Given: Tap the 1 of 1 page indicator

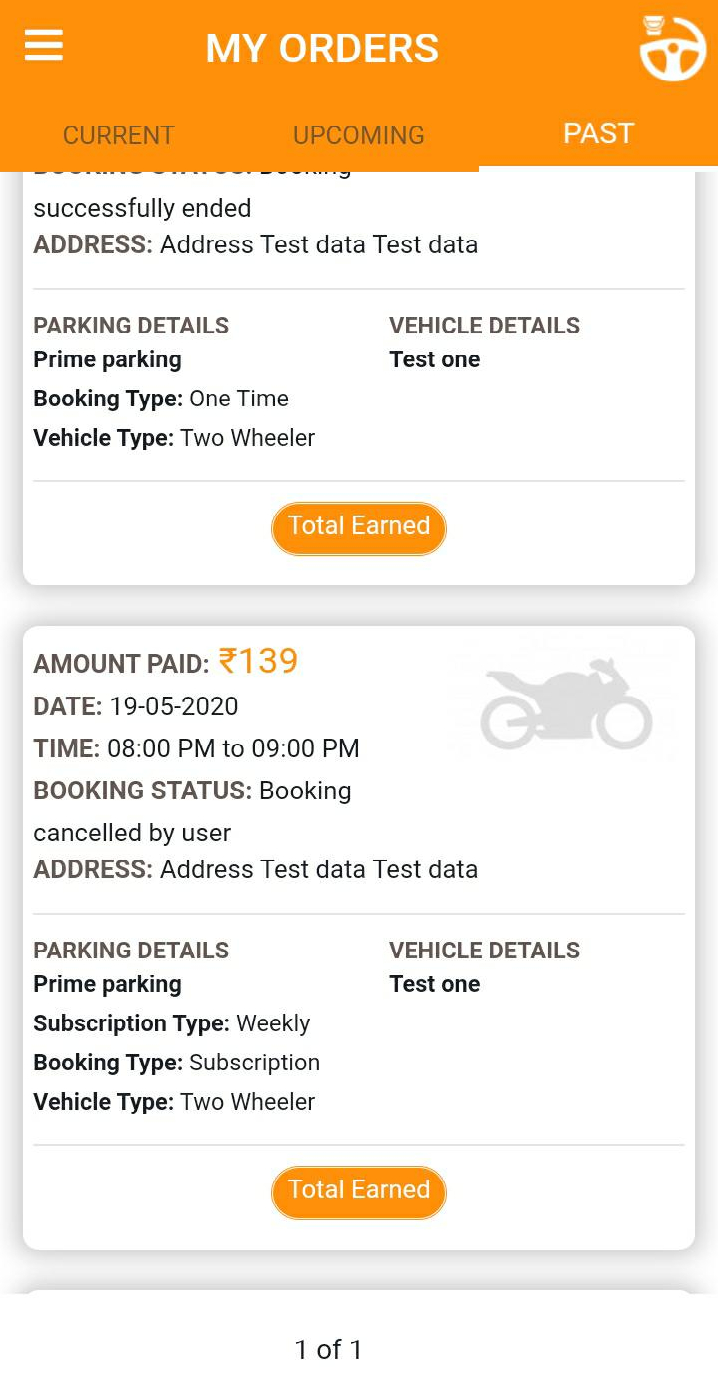Looking at the screenshot, I should [328, 1349].
